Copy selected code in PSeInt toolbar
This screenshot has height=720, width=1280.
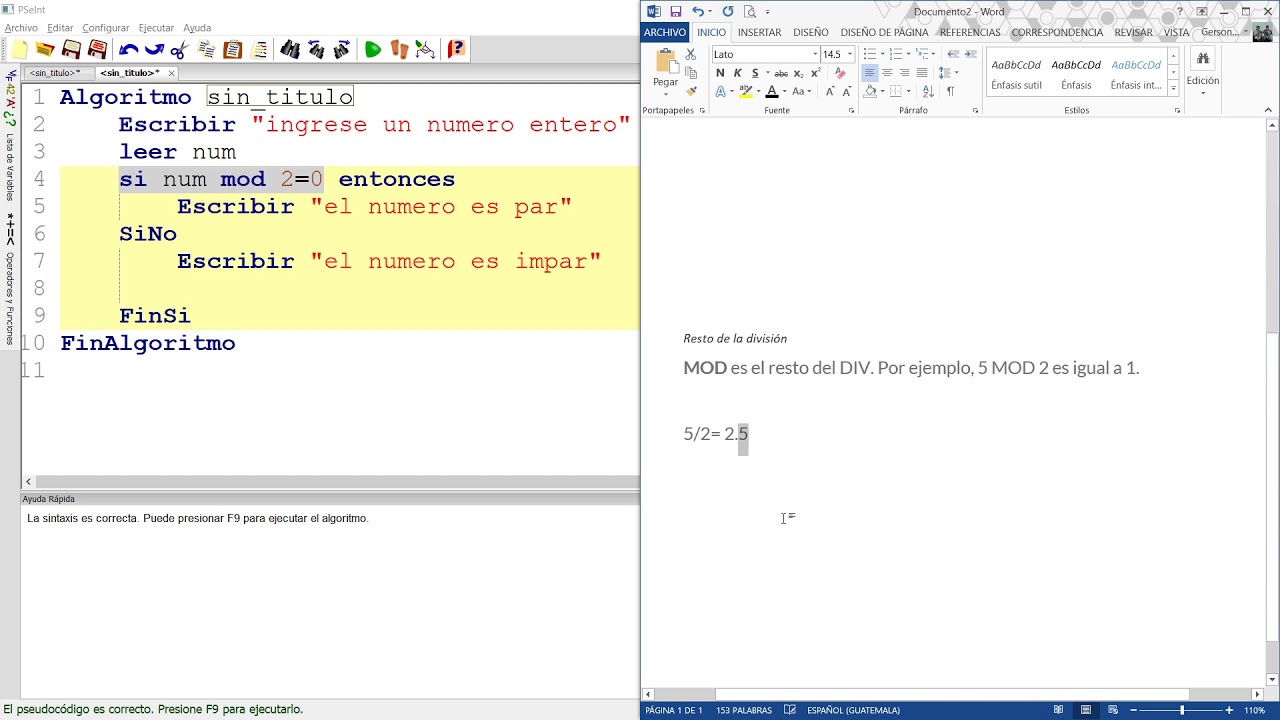coord(207,49)
